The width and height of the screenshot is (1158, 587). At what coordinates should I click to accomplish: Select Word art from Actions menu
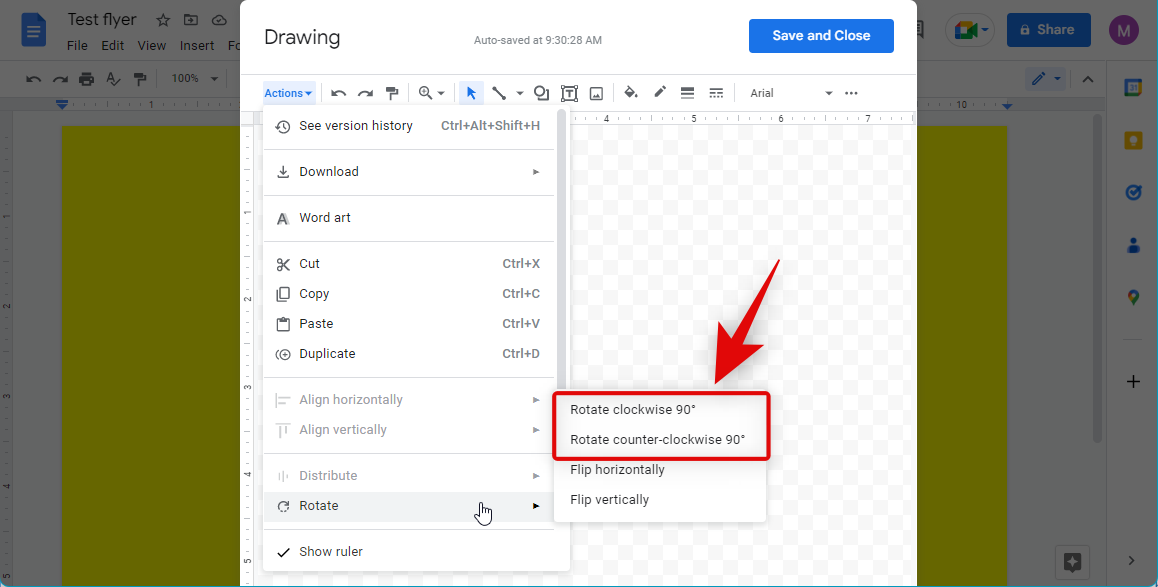[325, 218]
